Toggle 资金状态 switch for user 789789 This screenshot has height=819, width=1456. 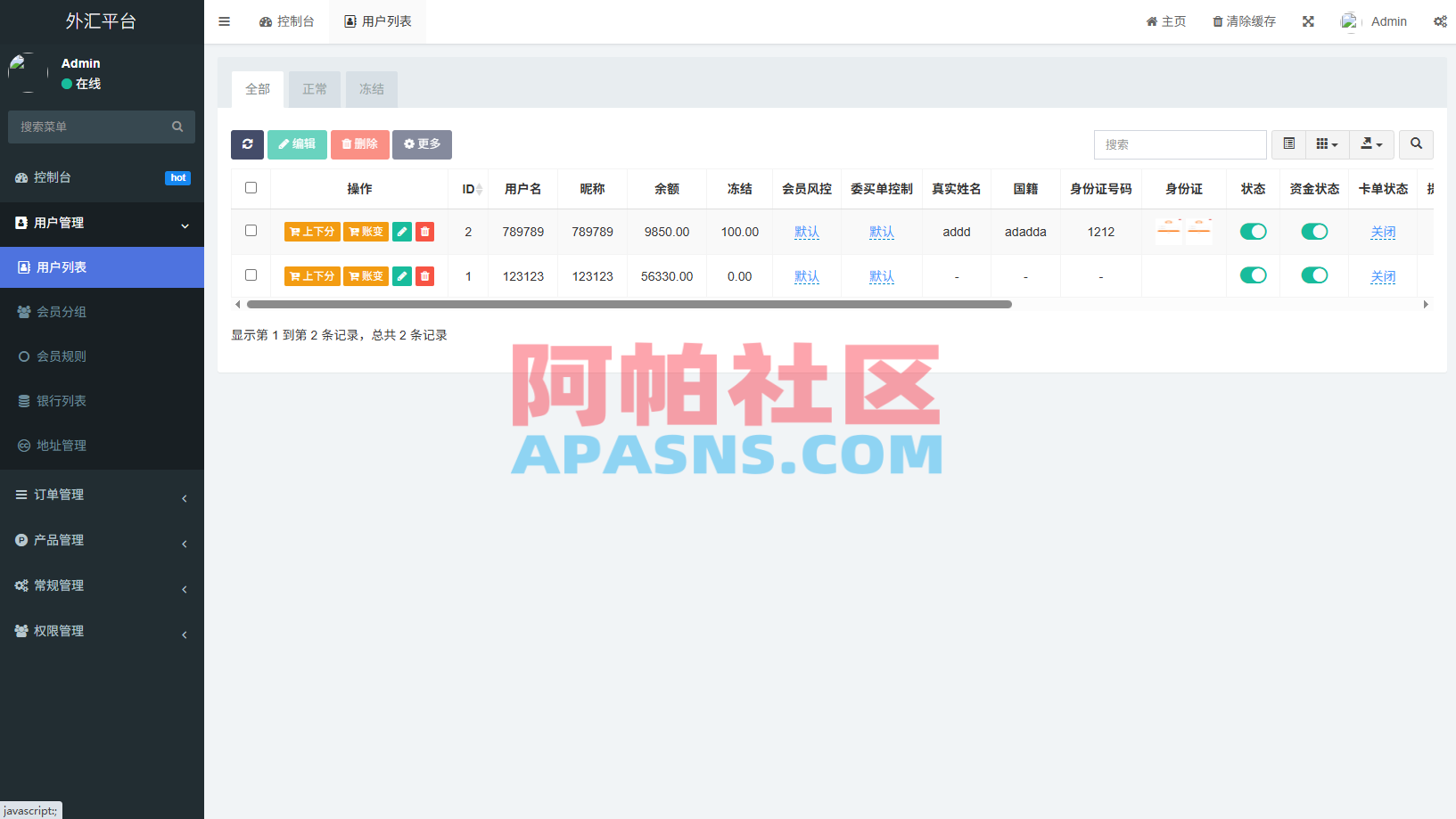pyautogui.click(x=1314, y=232)
